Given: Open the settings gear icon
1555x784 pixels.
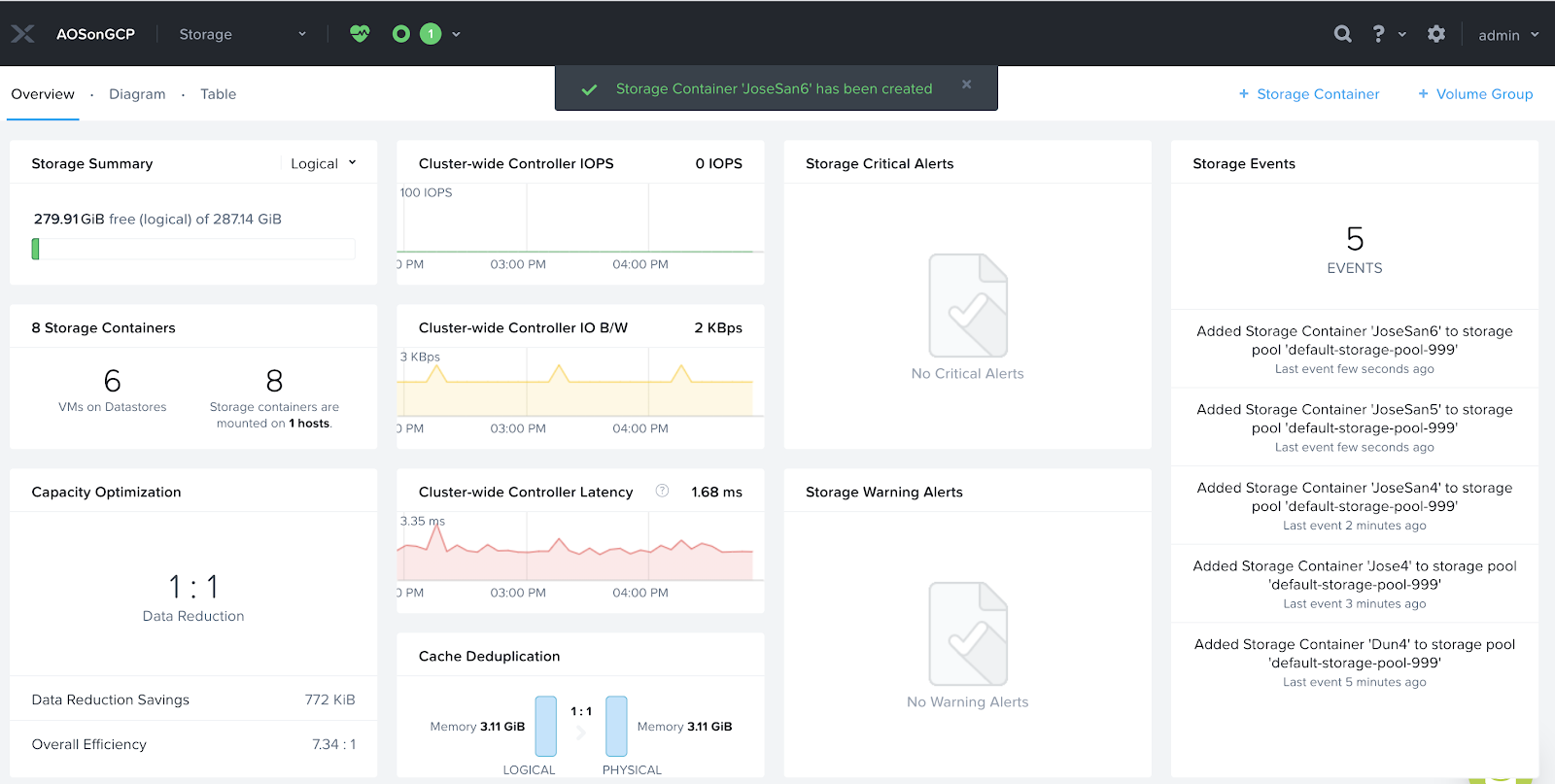Looking at the screenshot, I should [x=1435, y=34].
